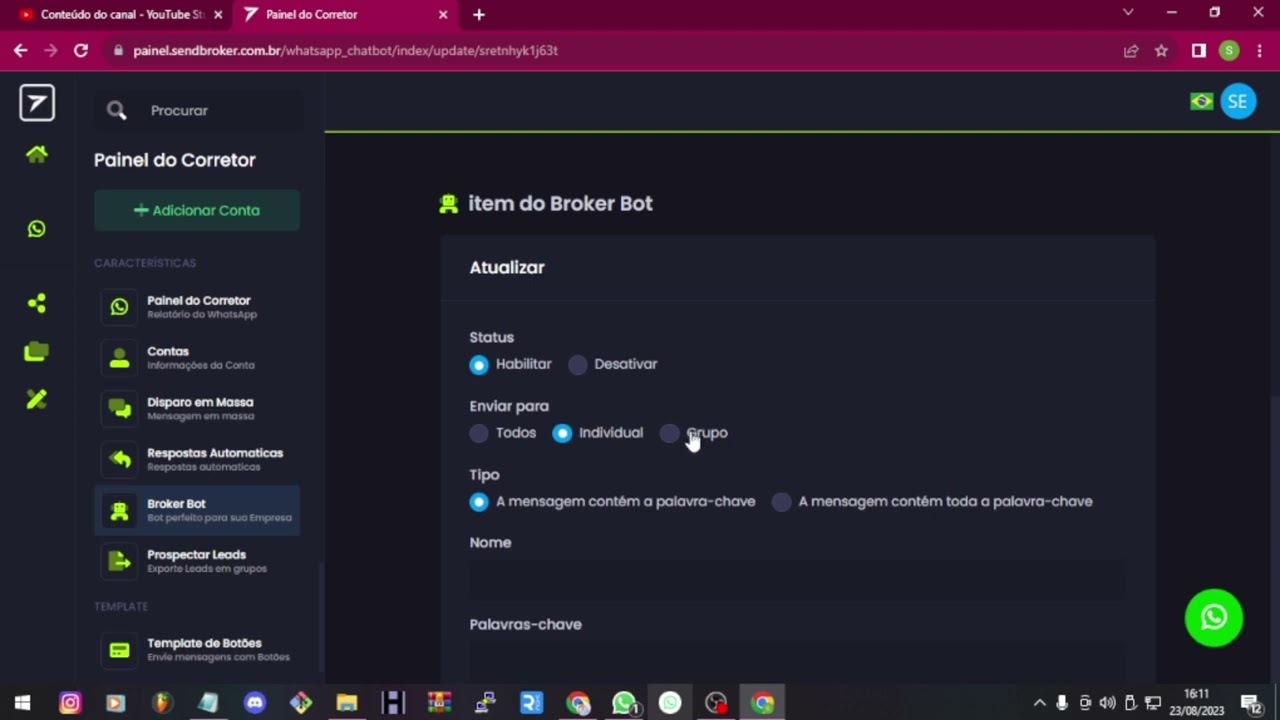1280x720 pixels.
Task: Open Chrome three-dot menu
Action: pyautogui.click(x=1259, y=50)
